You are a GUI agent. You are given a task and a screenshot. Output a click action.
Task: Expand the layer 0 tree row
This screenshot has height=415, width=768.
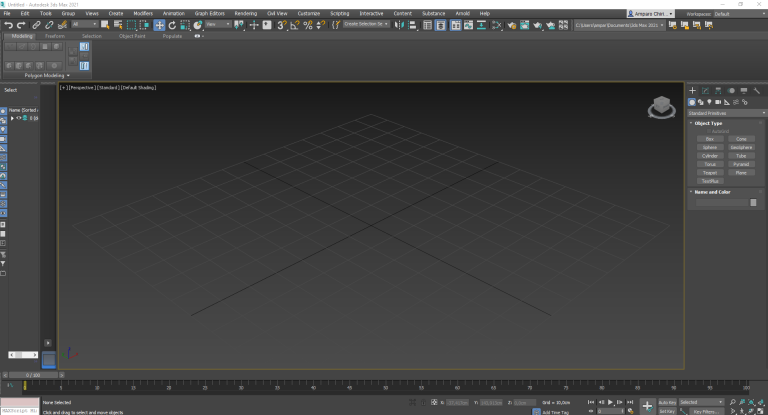point(12,118)
